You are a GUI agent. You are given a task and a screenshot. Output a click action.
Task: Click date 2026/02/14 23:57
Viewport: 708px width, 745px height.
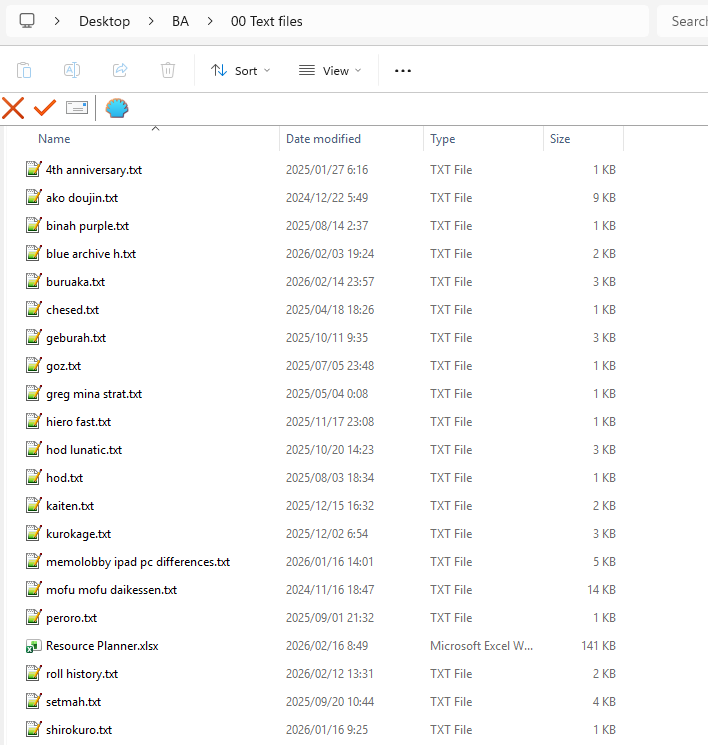click(x=330, y=282)
